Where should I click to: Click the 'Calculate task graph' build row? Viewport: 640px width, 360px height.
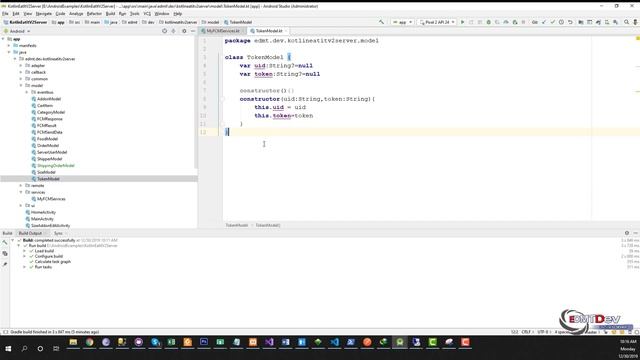point(53,262)
